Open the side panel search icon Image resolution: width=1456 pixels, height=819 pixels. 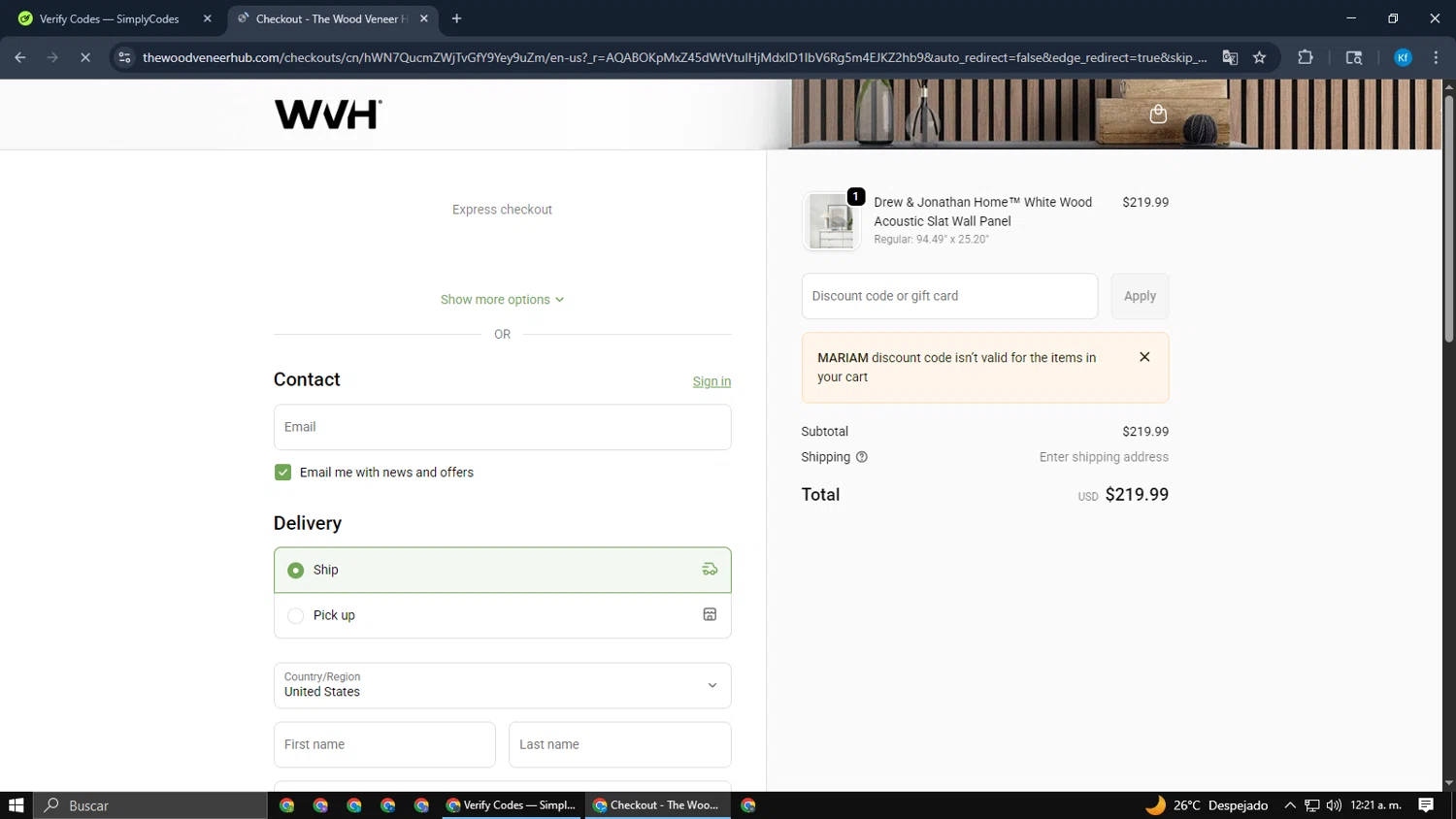[x=1354, y=57]
